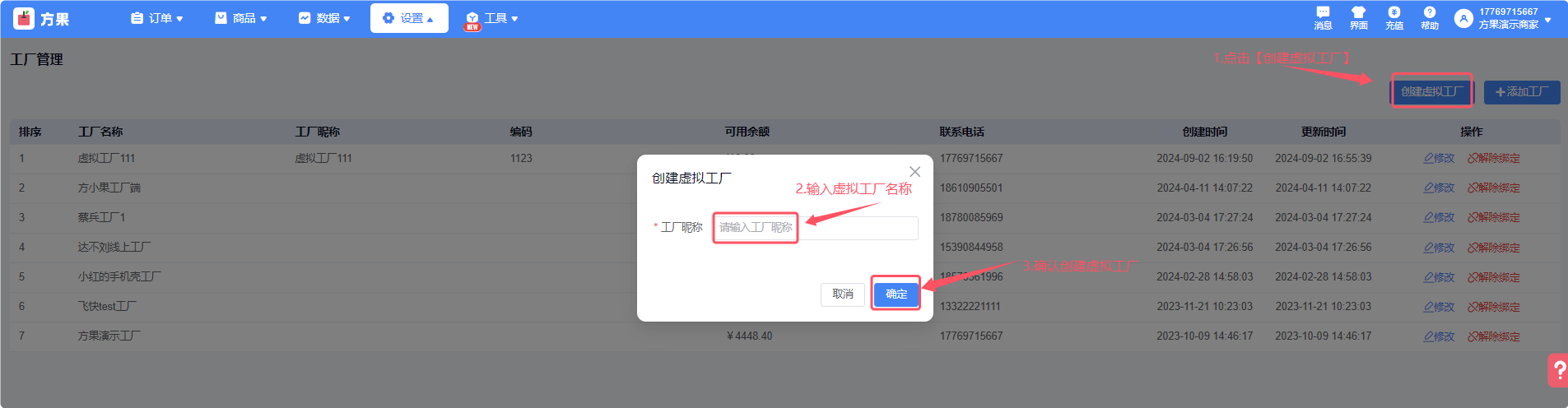1568x408 pixels.
Task: Open the 界面 theme icon
Action: [x=1358, y=18]
